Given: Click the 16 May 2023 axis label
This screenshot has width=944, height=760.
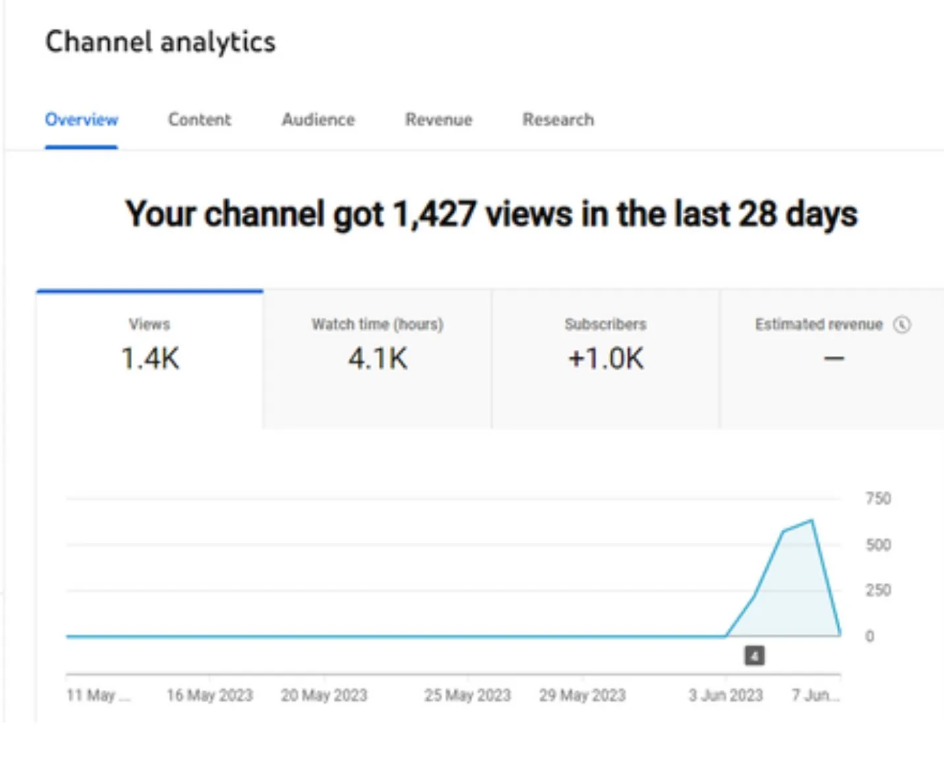Looking at the screenshot, I should tap(209, 696).
